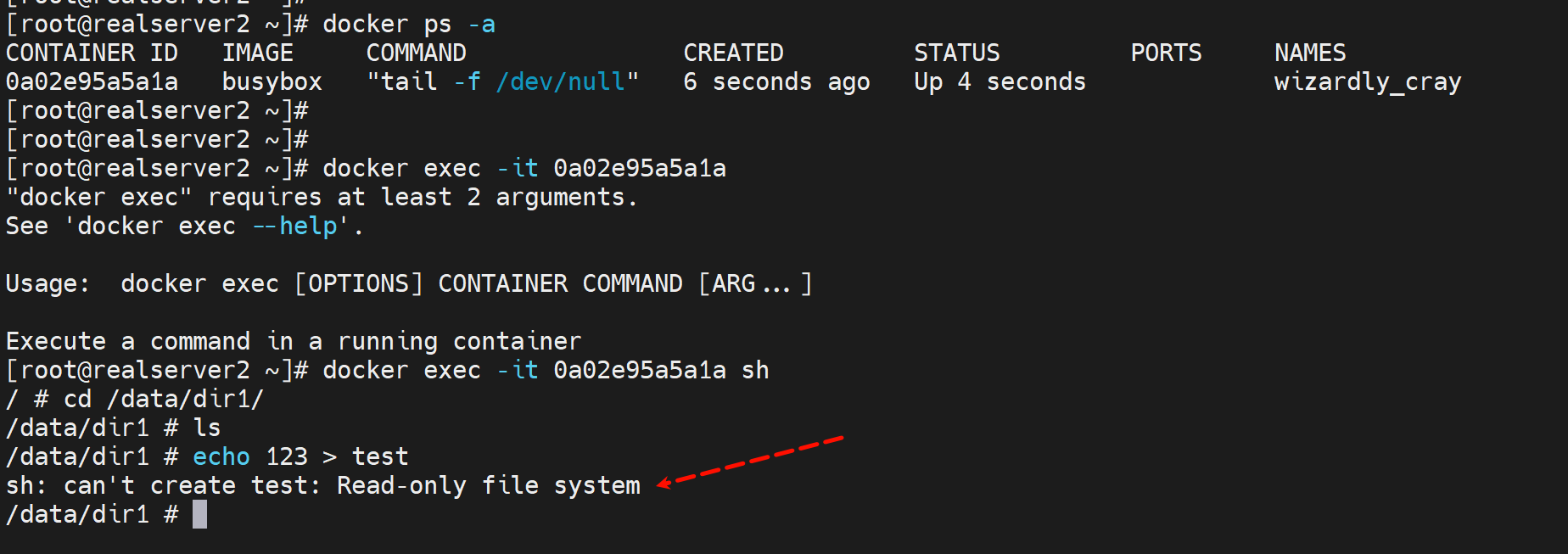1568x554 pixels.
Task: Click the STATUS column header
Action: pos(956,53)
